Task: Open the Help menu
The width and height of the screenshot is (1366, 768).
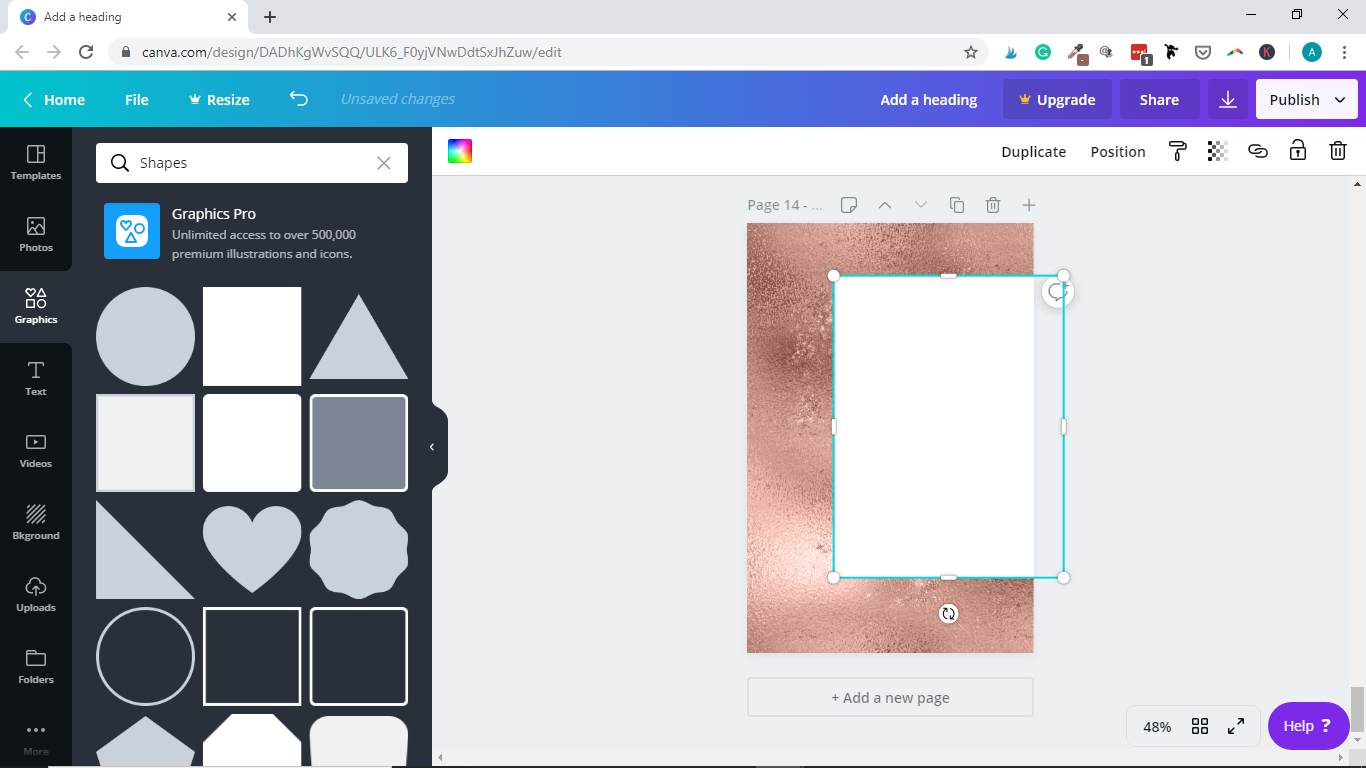Action: [x=1308, y=726]
